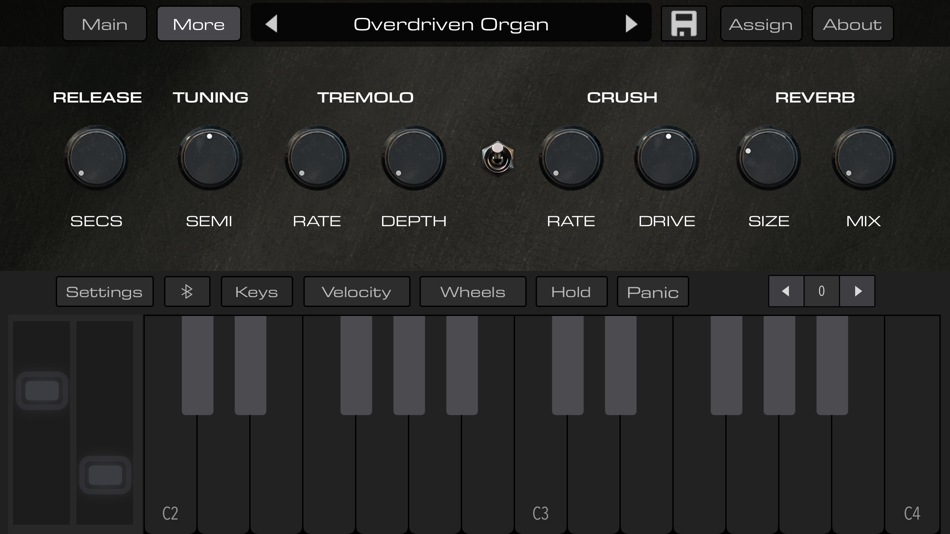Toggle the Wheels display

[473, 292]
